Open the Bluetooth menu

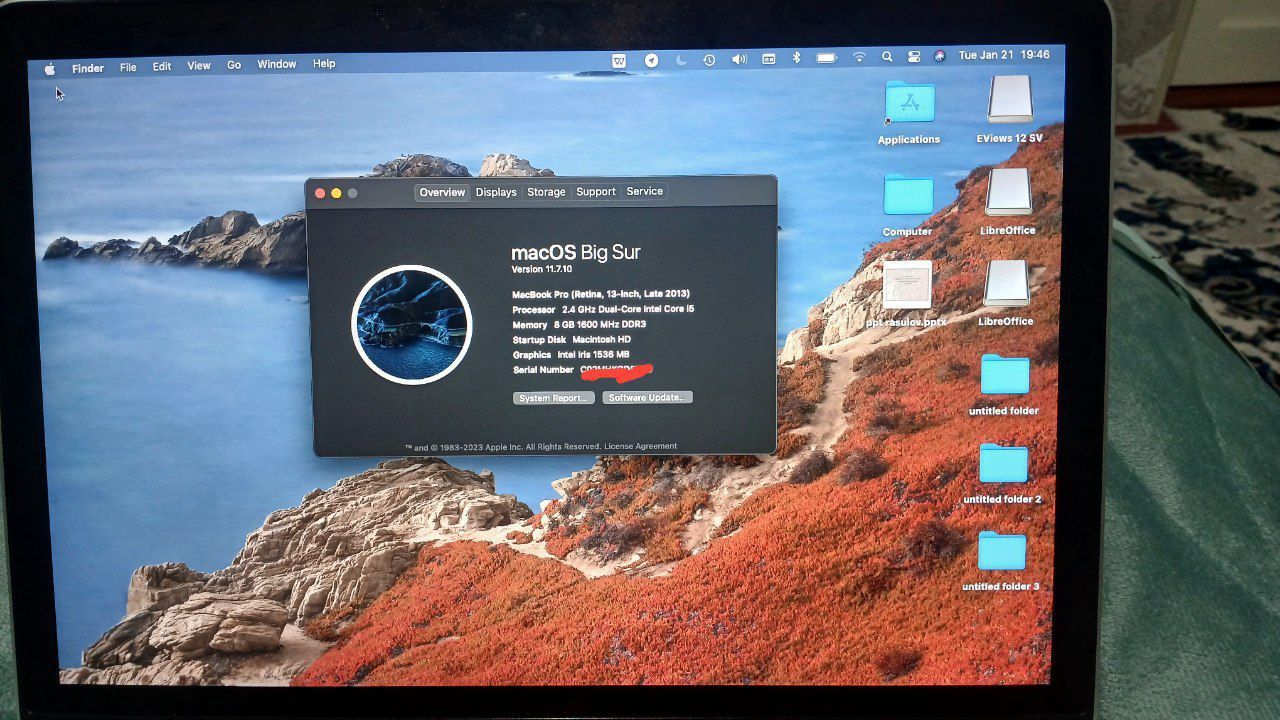797,58
